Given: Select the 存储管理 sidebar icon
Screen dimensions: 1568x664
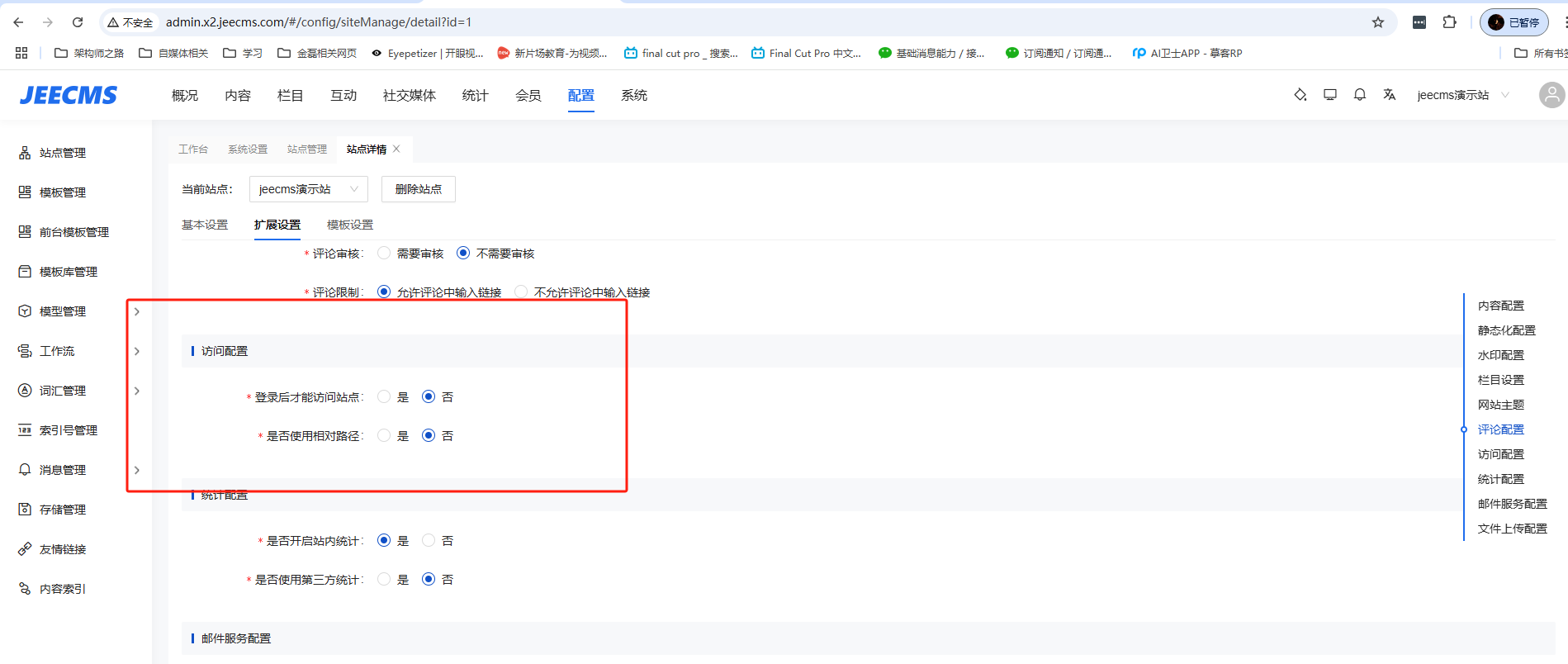Looking at the screenshot, I should (x=25, y=510).
